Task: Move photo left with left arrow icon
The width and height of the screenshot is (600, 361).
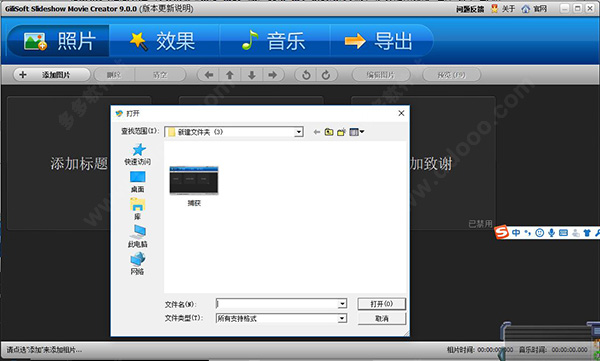Action: [x=209, y=75]
